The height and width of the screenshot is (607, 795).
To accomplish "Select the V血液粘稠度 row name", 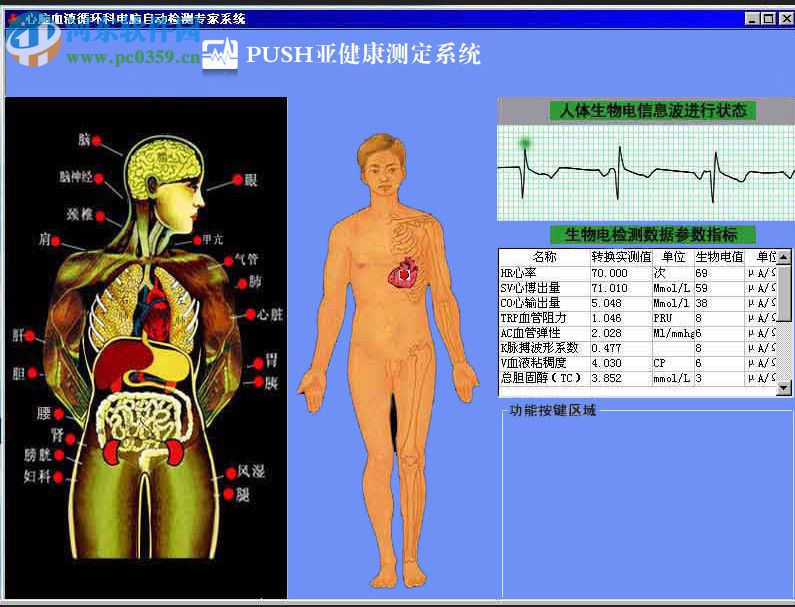I will coord(533,363).
